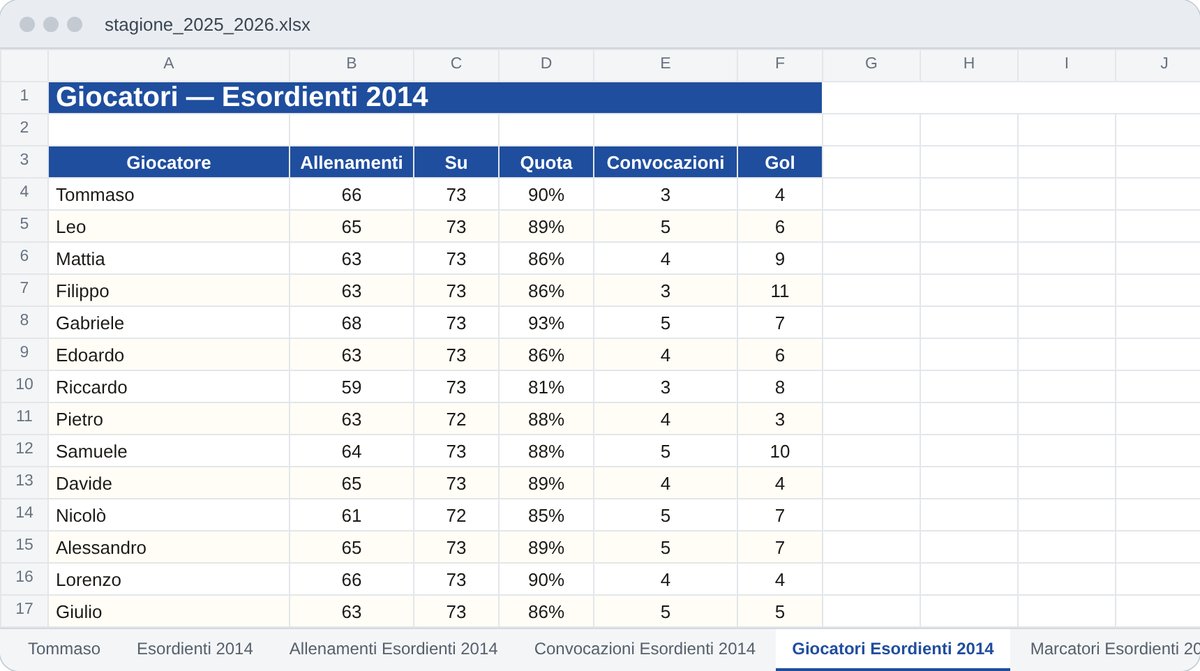Select the Gol header cell
Screen dimensions: 1200x671
(780, 162)
